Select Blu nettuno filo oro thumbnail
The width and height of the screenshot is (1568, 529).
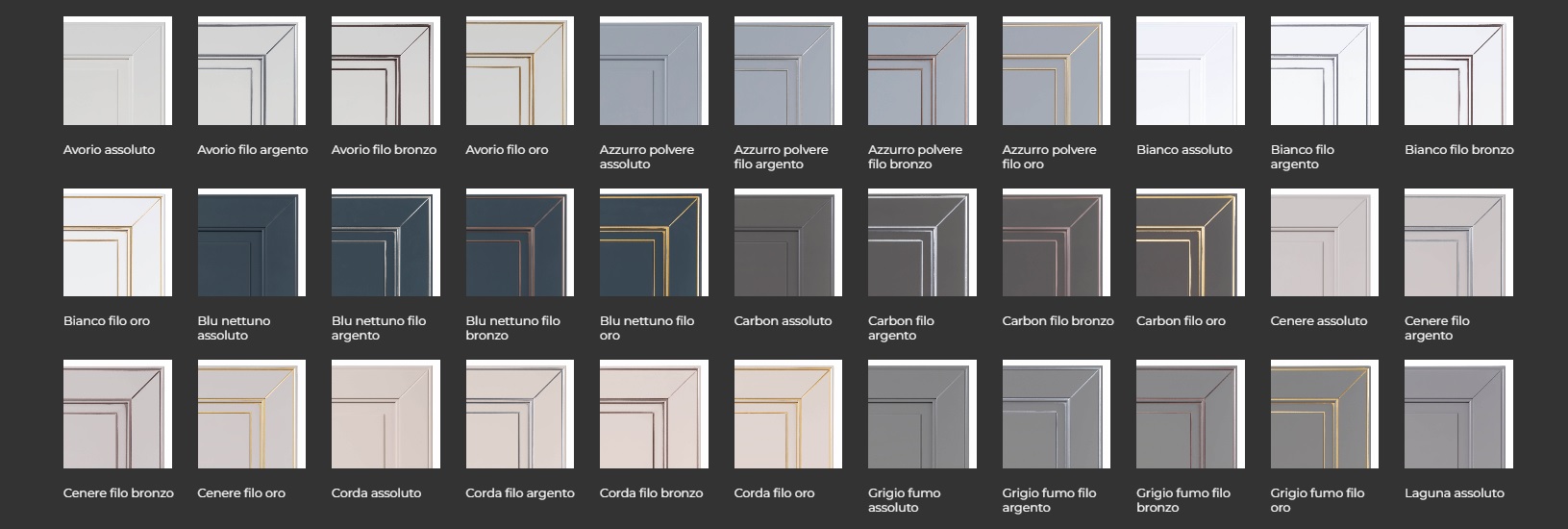point(654,242)
